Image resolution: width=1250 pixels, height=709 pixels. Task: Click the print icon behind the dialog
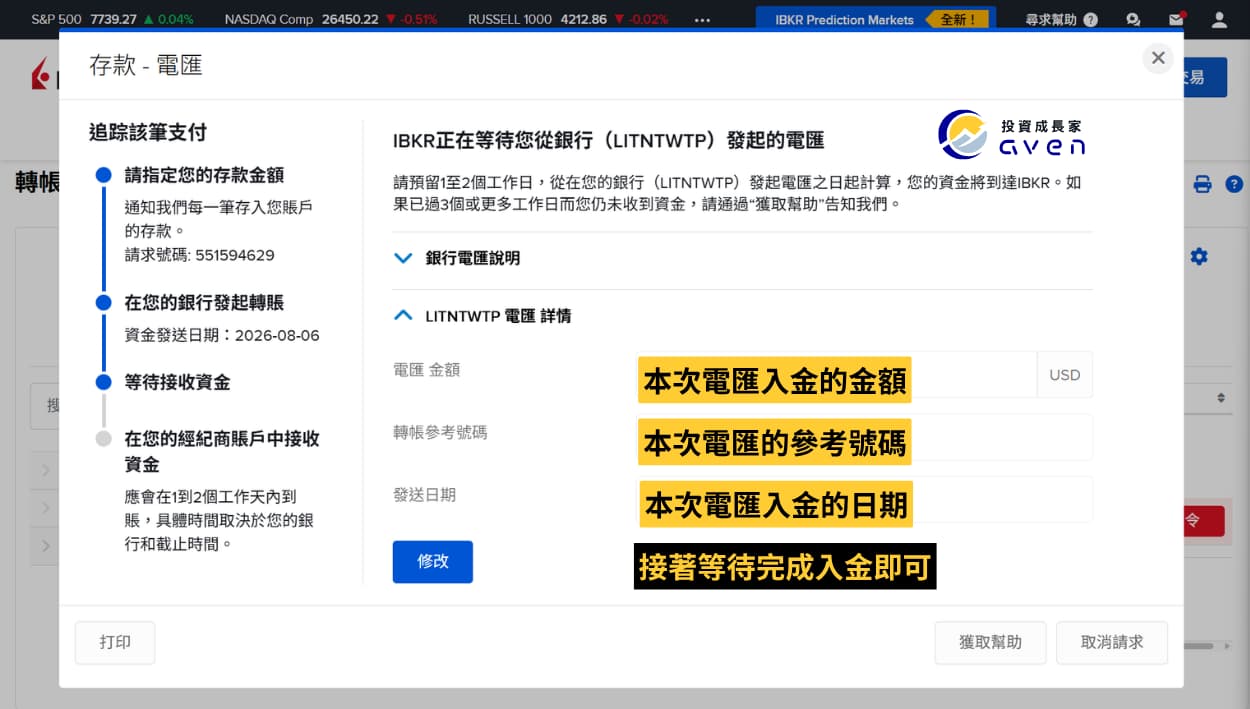[x=1203, y=184]
